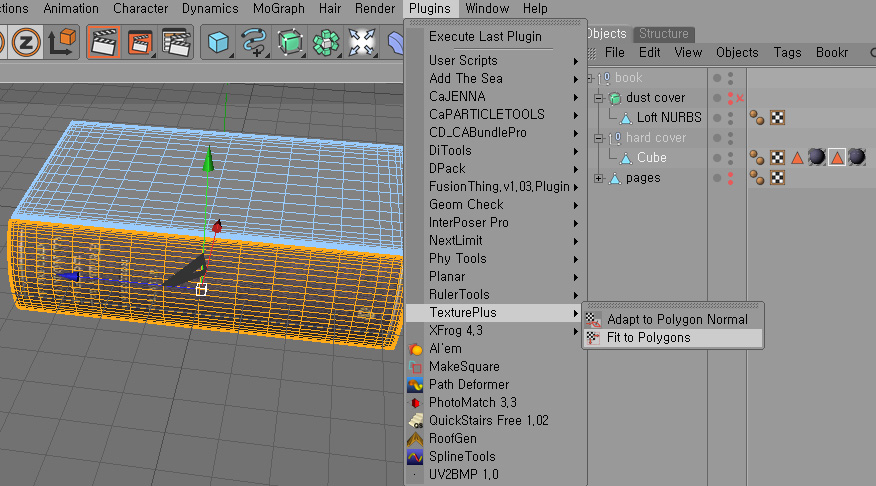Screen dimensions: 876x486
Task: Click the Phong tag on Cube row
Action: click(757, 158)
